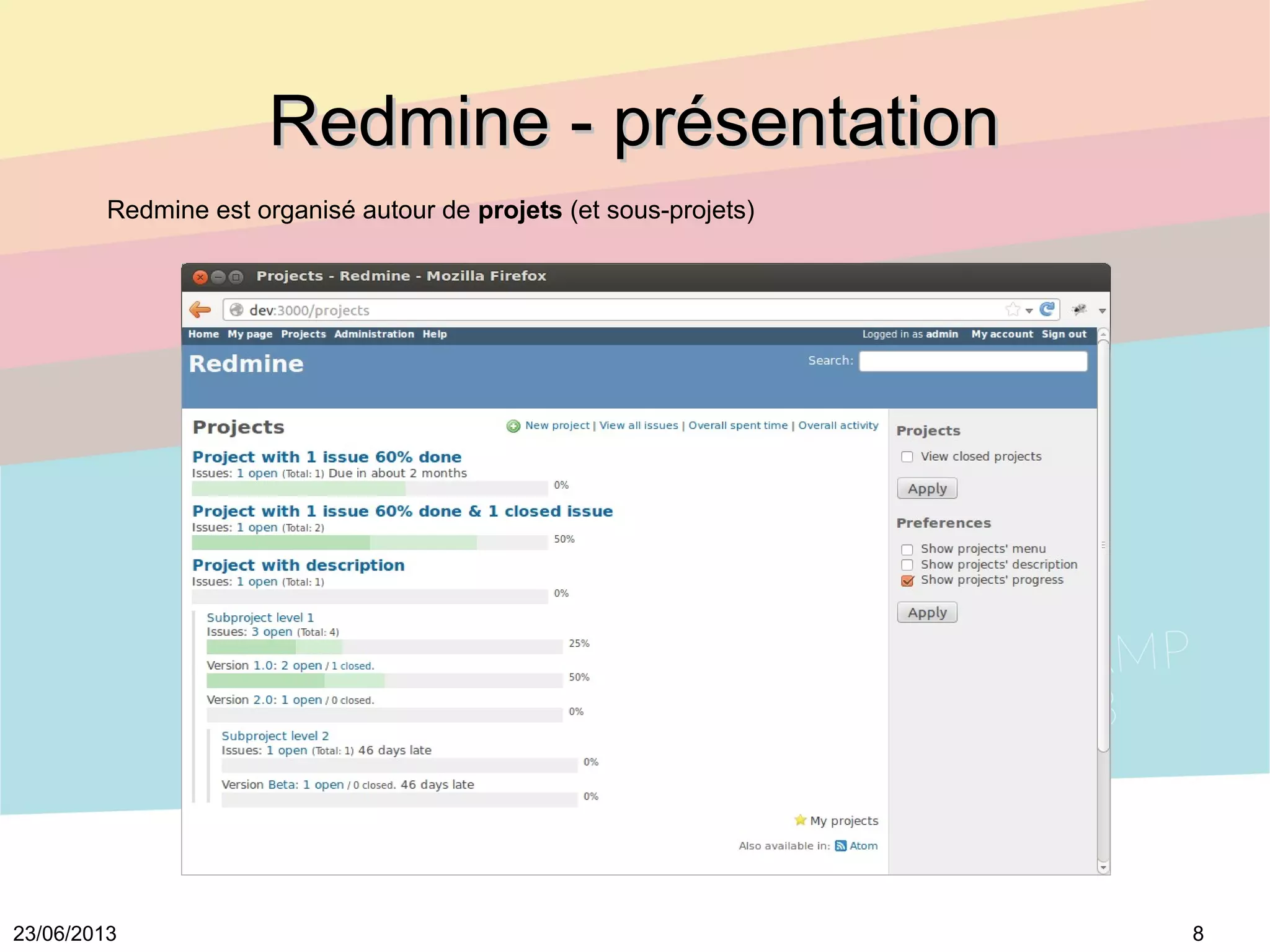
Task: Open 'Project with 1 issue 60% done'
Action: point(327,457)
